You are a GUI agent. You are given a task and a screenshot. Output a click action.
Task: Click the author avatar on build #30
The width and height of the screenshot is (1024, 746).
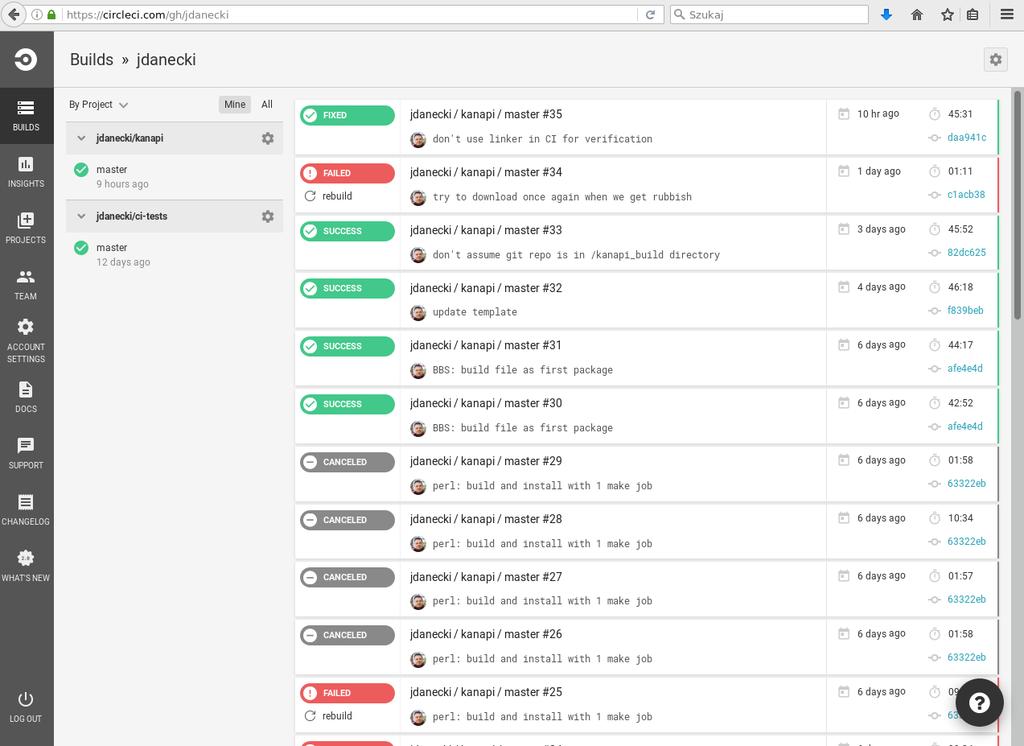tap(418, 429)
